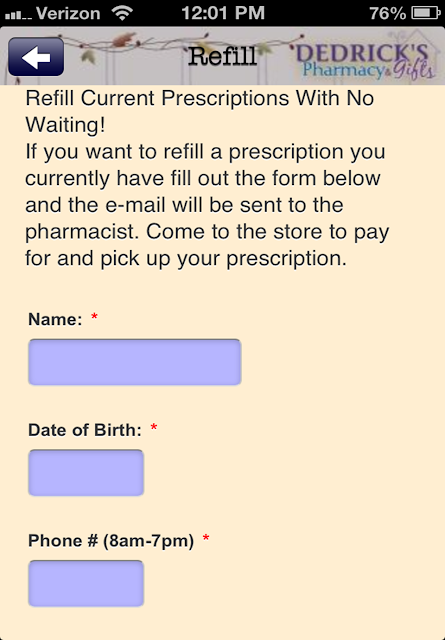Screen dimensions: 445x640
Task: Tap the paragraph about e-mailing the pharmacist
Action: (x=207, y=205)
